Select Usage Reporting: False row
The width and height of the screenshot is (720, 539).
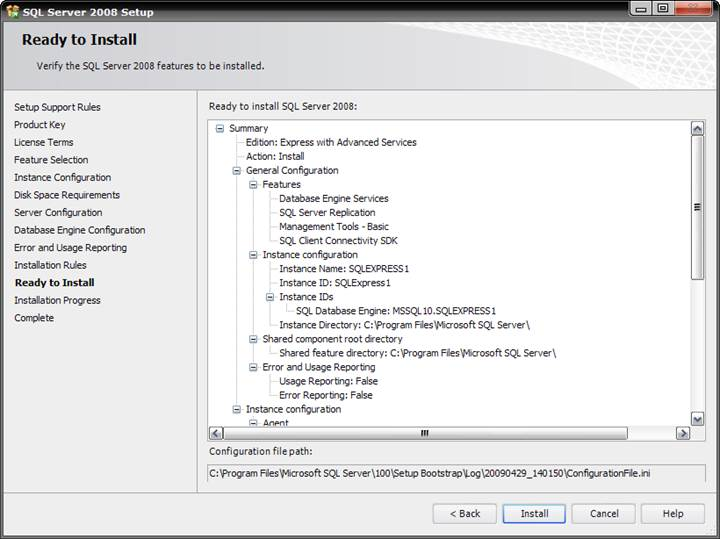(x=328, y=381)
